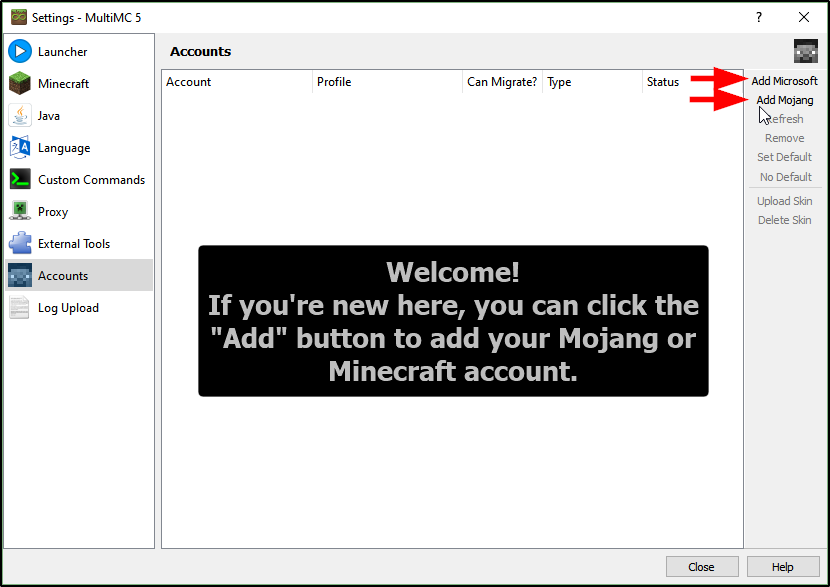Close the Settings window via title bar X
The height and width of the screenshot is (587, 830).
point(804,17)
